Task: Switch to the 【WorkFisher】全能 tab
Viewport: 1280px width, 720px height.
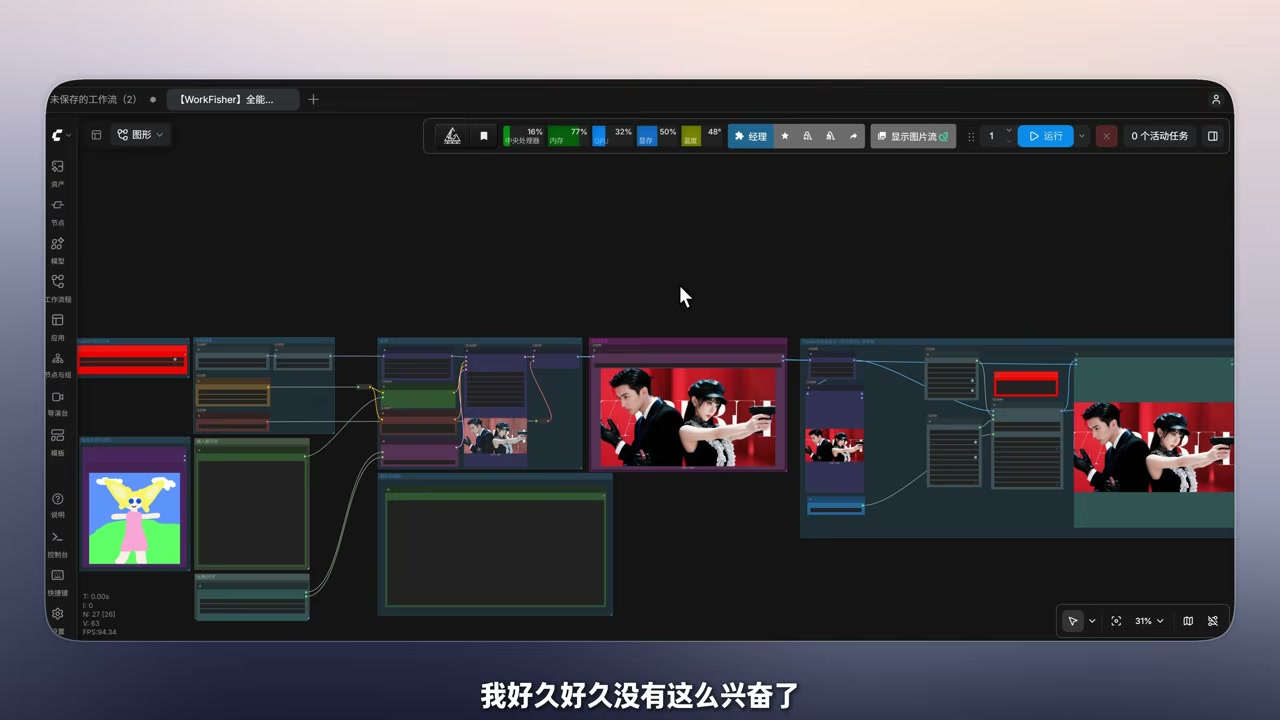Action: coord(232,99)
